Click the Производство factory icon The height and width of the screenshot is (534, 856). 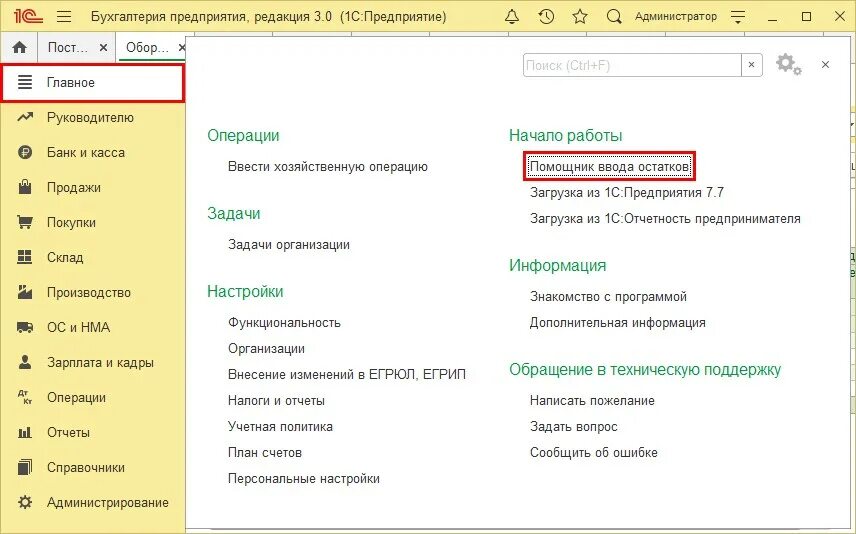click(x=25, y=292)
